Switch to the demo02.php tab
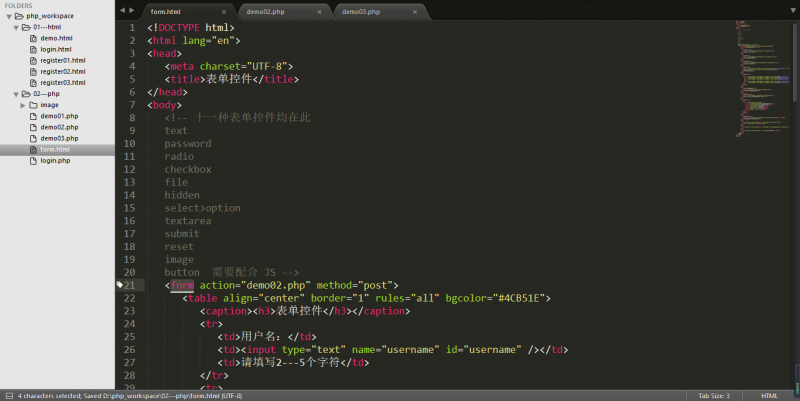The width and height of the screenshot is (800, 401). (265, 12)
